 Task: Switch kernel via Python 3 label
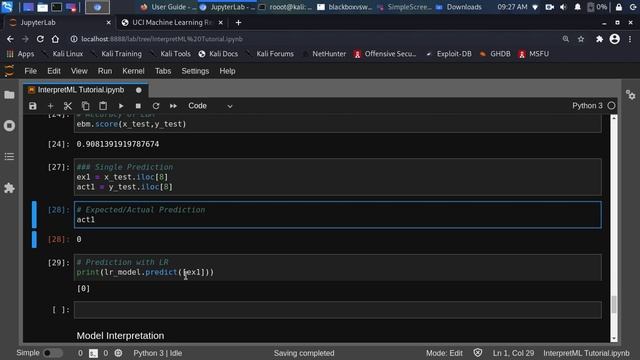587,106
